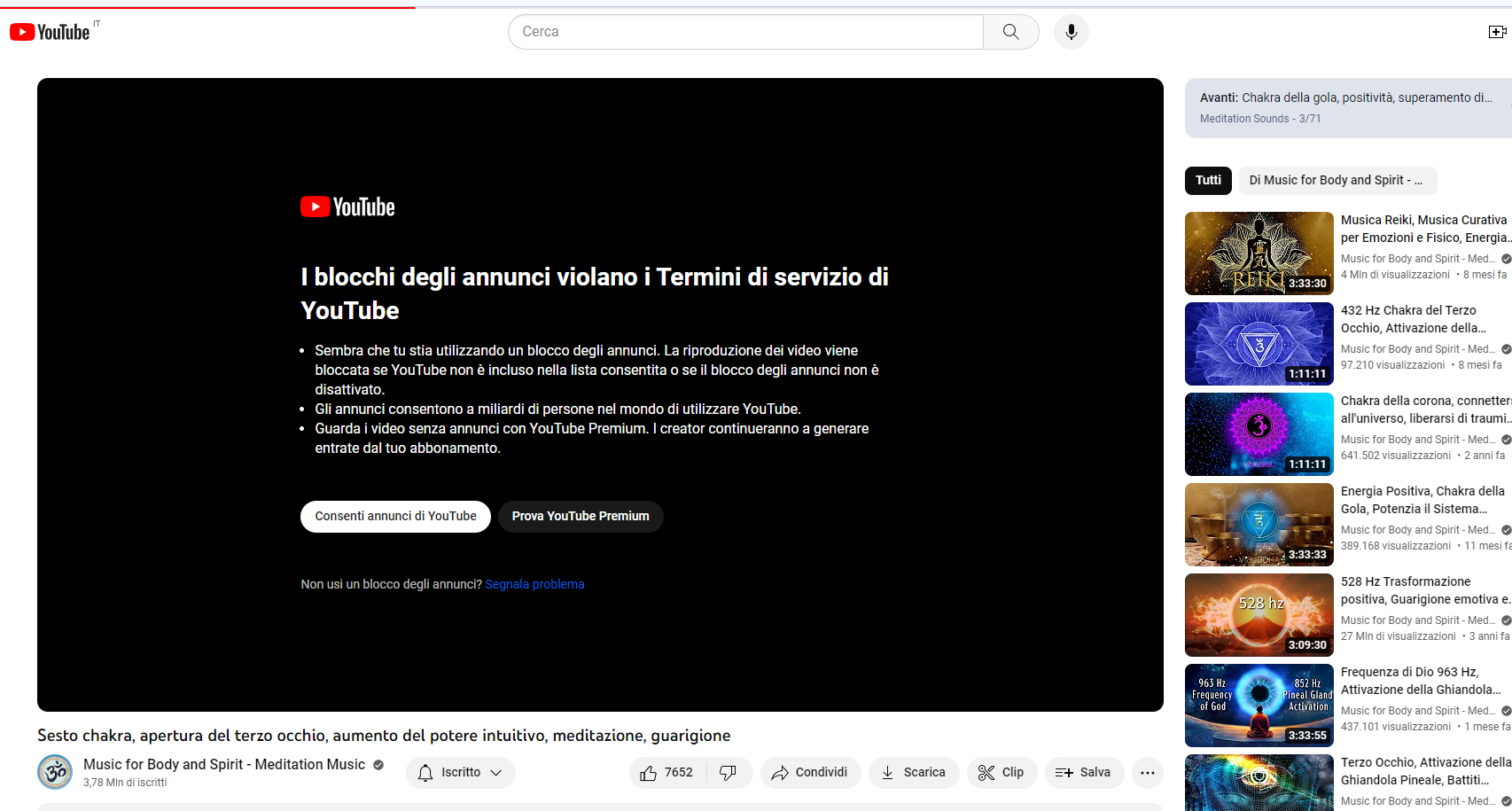Click the Condividi share button

(x=810, y=773)
